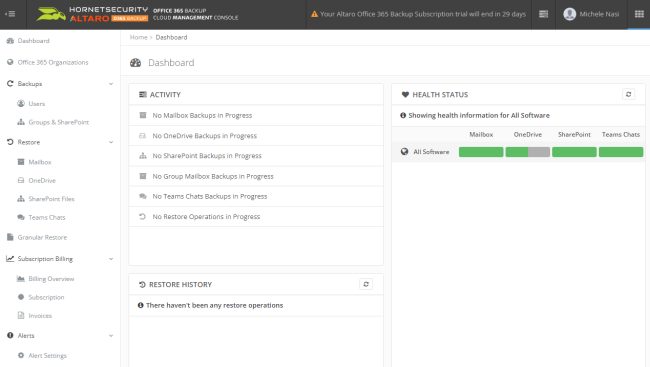The height and width of the screenshot is (367, 650).
Task: Click the Backups refresh icon in sidebar
Action: pyautogui.click(x=10, y=84)
